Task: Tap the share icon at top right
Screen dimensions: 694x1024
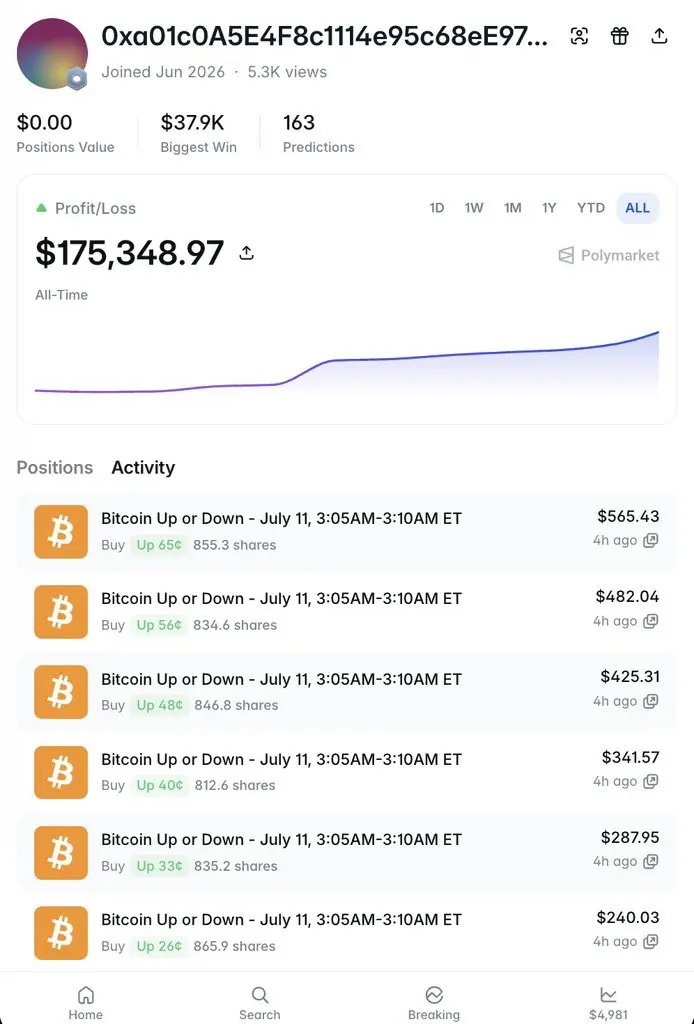Action: [659, 36]
